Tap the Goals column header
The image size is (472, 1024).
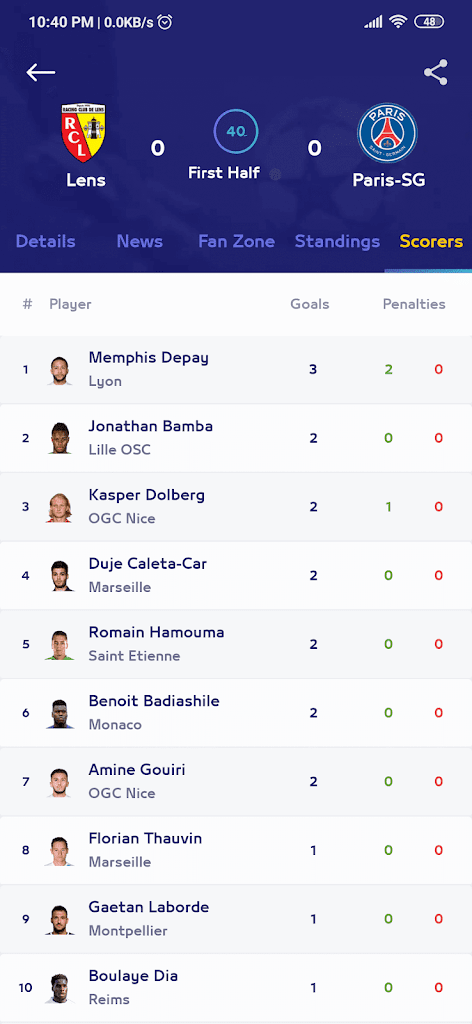point(309,304)
